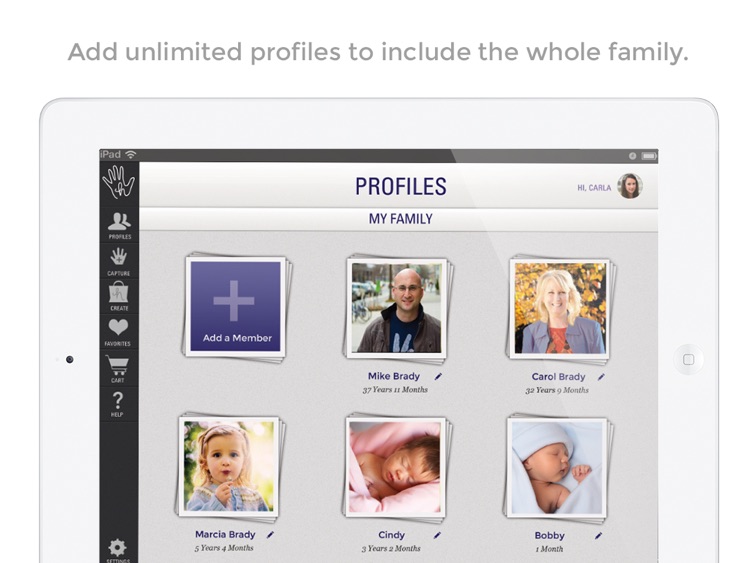Tap the Wi-Fi status icon
Image resolution: width=750 pixels, height=563 pixels.
(x=131, y=155)
